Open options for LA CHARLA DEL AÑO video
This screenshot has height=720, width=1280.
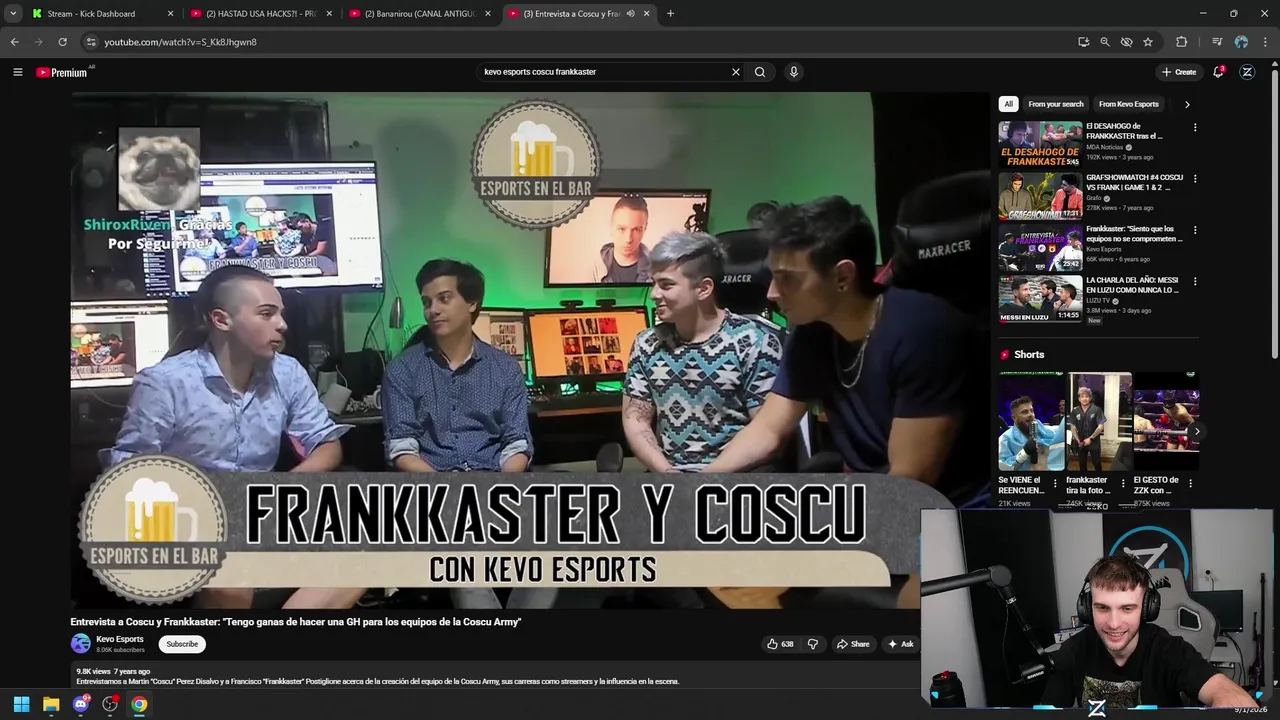click(x=1194, y=281)
